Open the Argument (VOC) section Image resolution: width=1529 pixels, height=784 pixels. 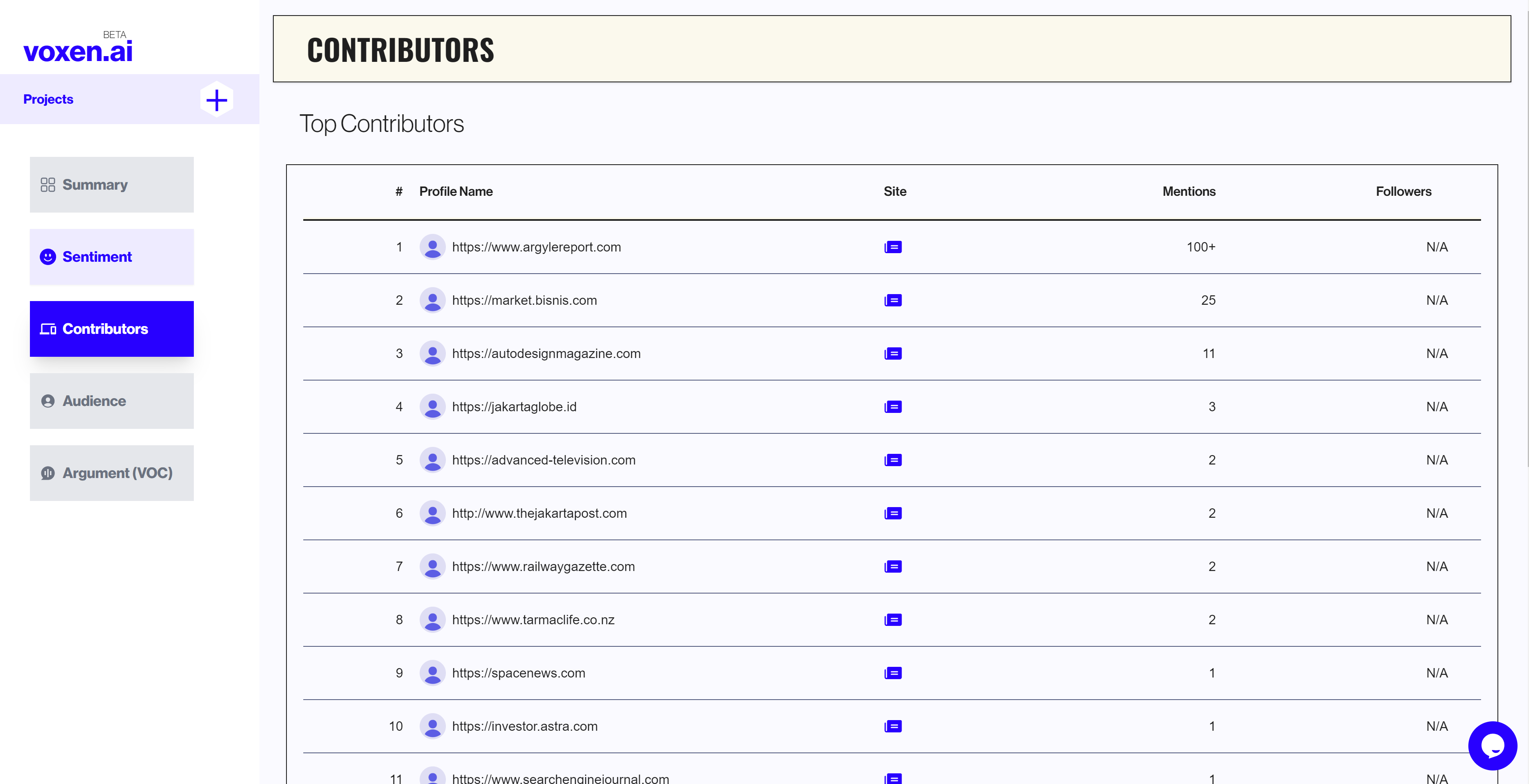[x=111, y=473]
